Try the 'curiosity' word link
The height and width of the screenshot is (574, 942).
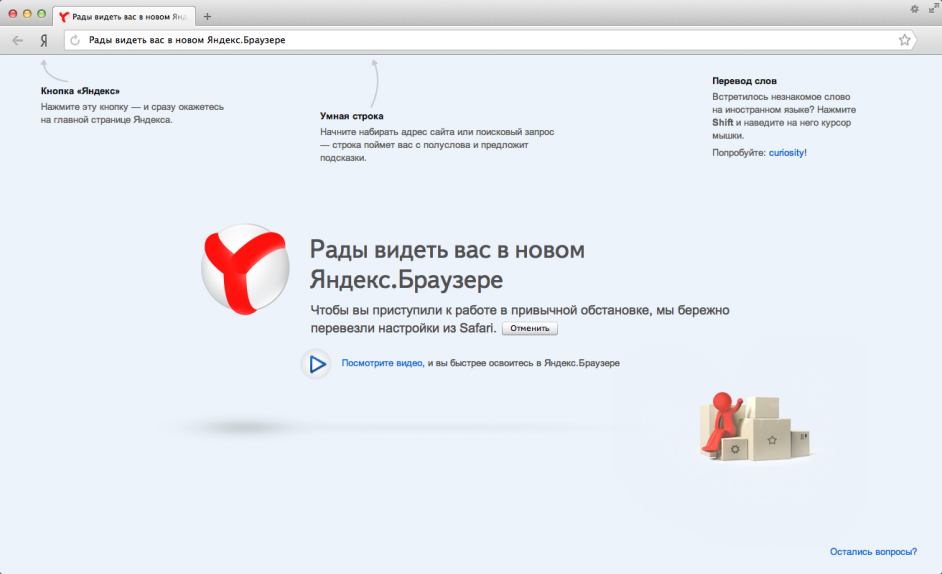click(786, 153)
